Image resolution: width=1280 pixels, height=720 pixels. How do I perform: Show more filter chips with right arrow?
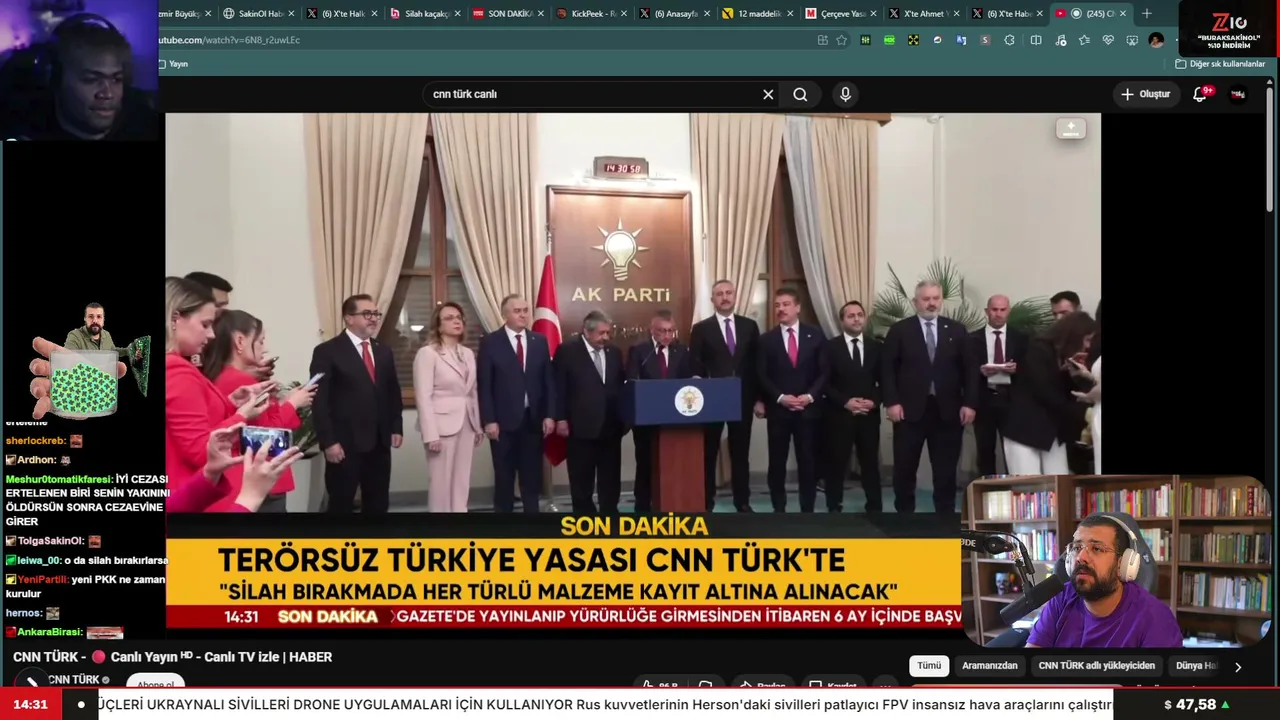coord(1238,667)
